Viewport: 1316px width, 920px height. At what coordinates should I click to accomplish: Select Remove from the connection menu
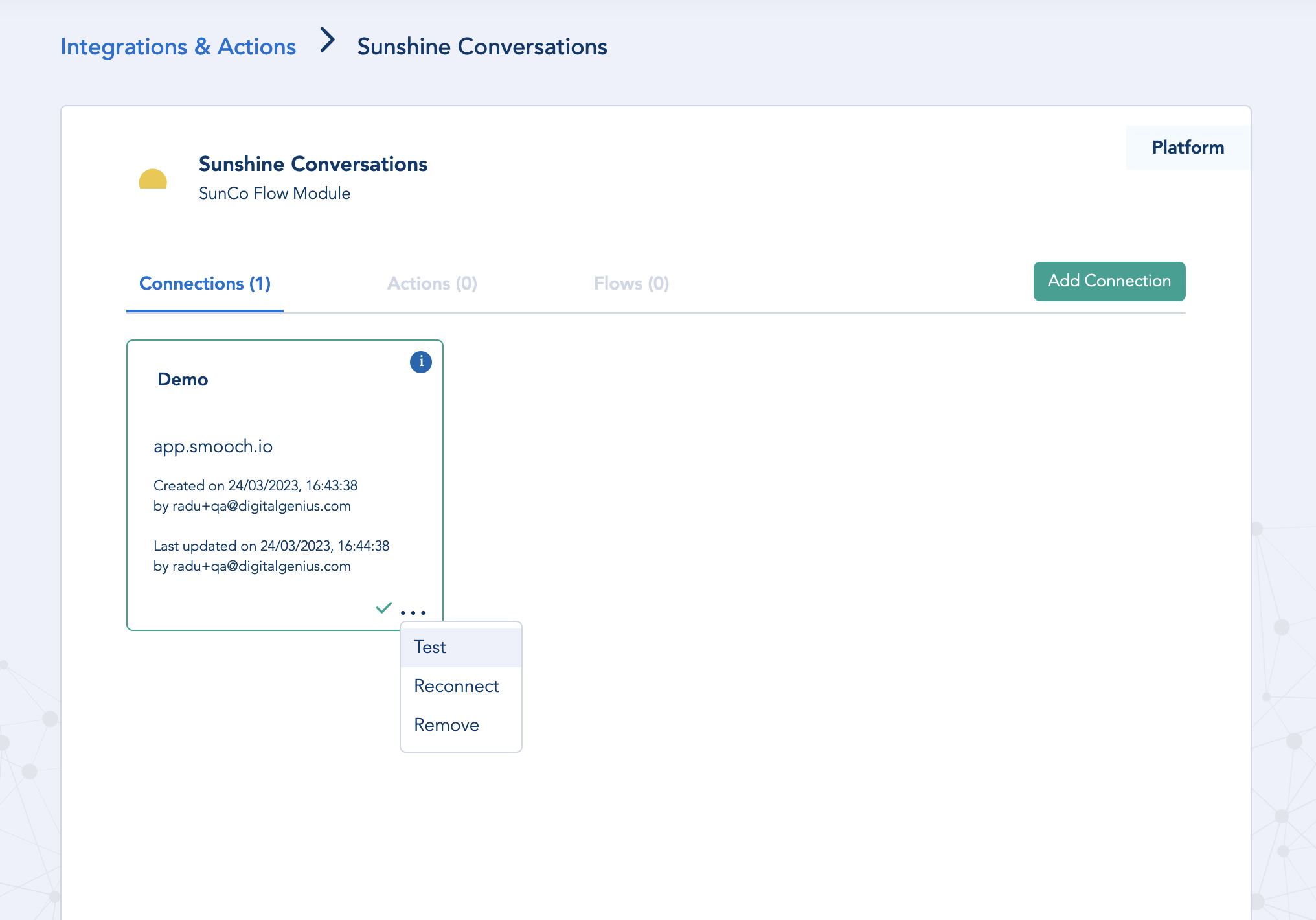(461, 725)
